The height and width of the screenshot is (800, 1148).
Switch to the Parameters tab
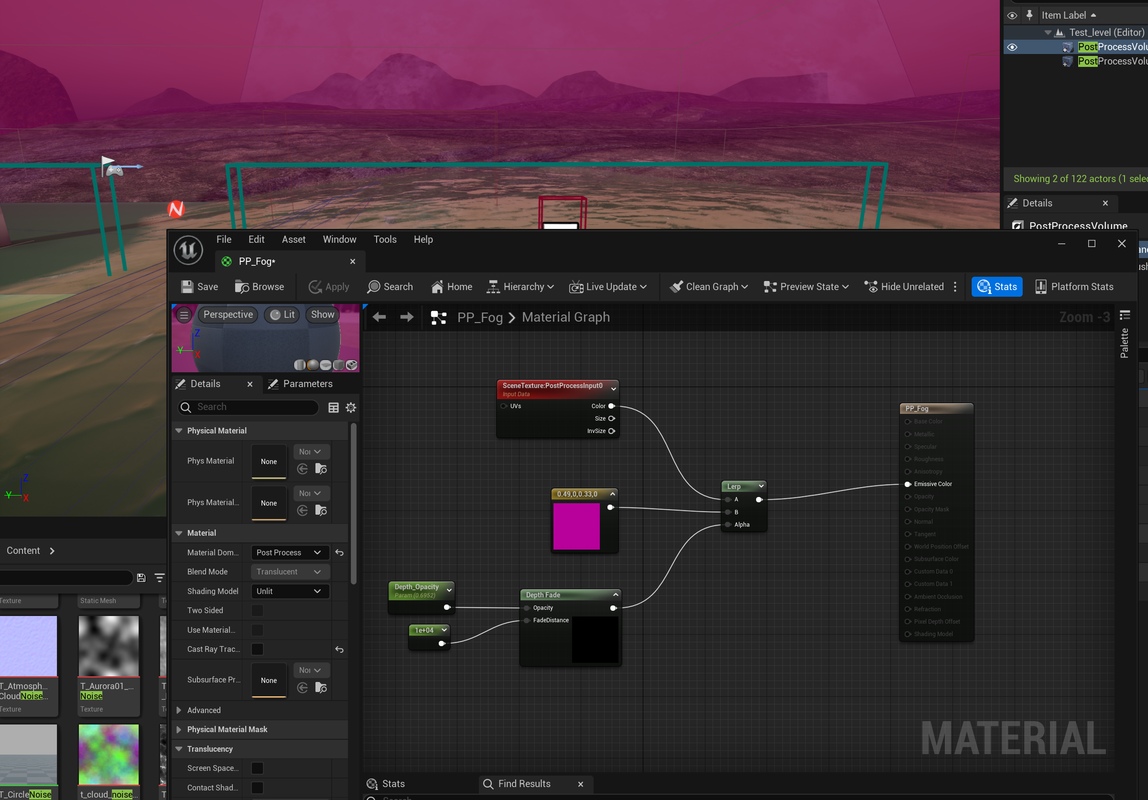pyautogui.click(x=300, y=384)
